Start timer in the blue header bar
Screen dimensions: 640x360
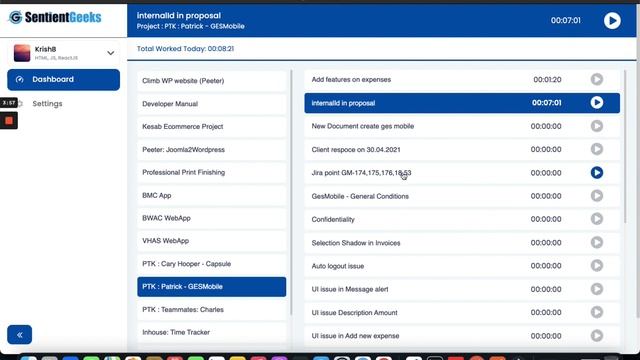tap(612, 20)
